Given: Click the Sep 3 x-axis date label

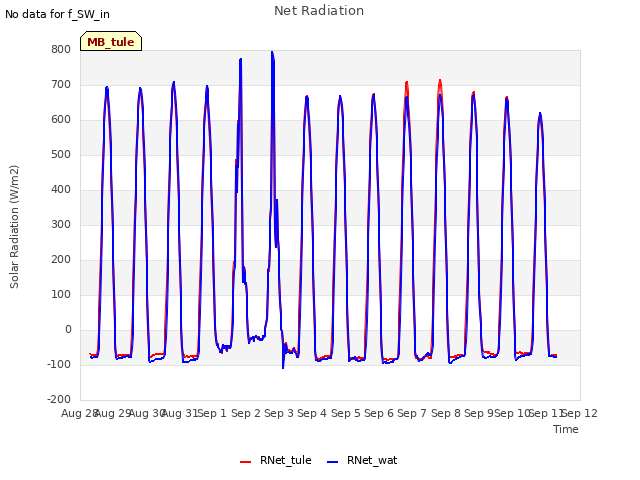Looking at the screenshot, I should (x=279, y=413).
